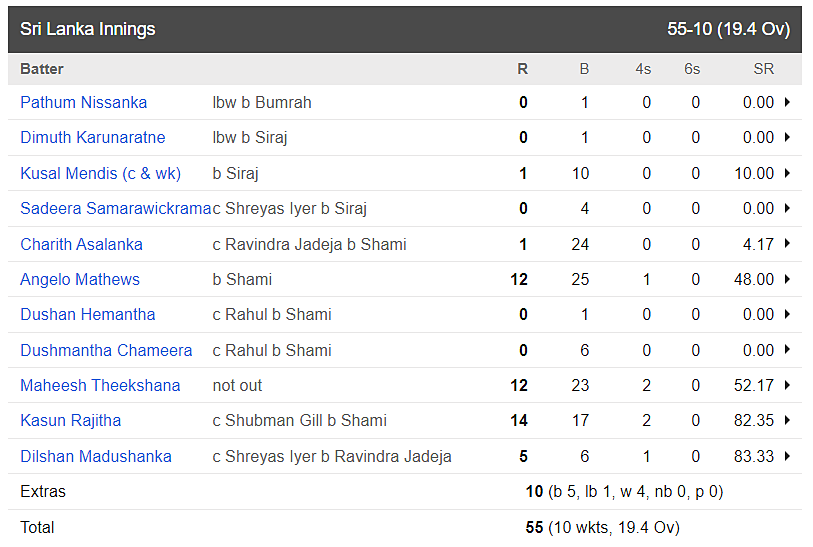The width and height of the screenshot is (813, 547).
Task: Expand the arrow on Dushmantha Chameera's row
Action: [788, 350]
